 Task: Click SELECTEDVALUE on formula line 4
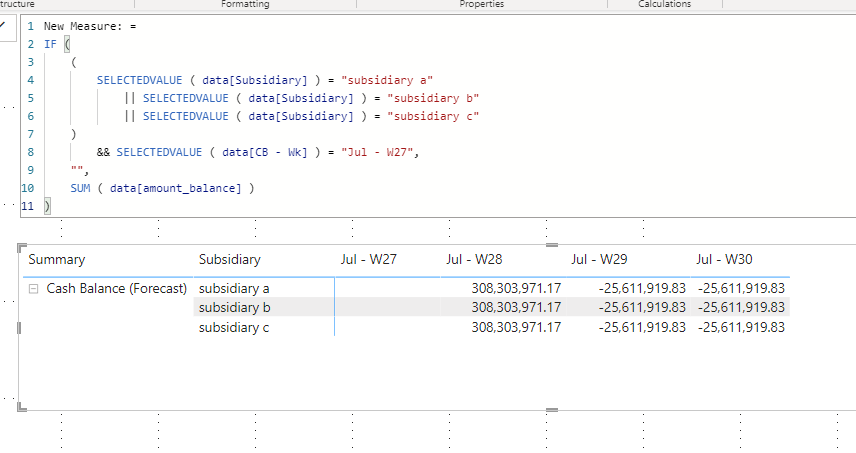139,80
